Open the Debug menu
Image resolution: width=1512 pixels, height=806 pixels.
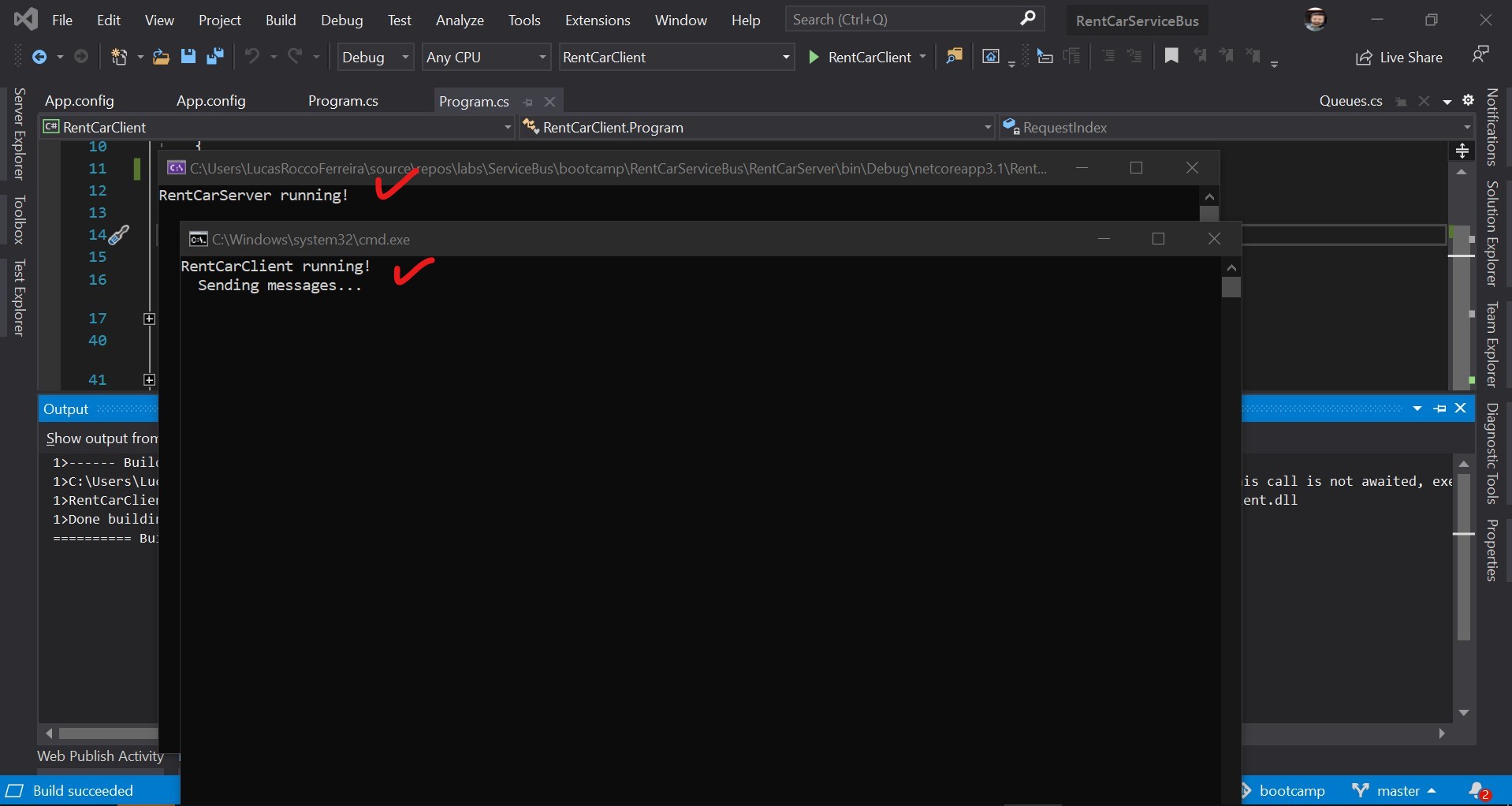342,20
